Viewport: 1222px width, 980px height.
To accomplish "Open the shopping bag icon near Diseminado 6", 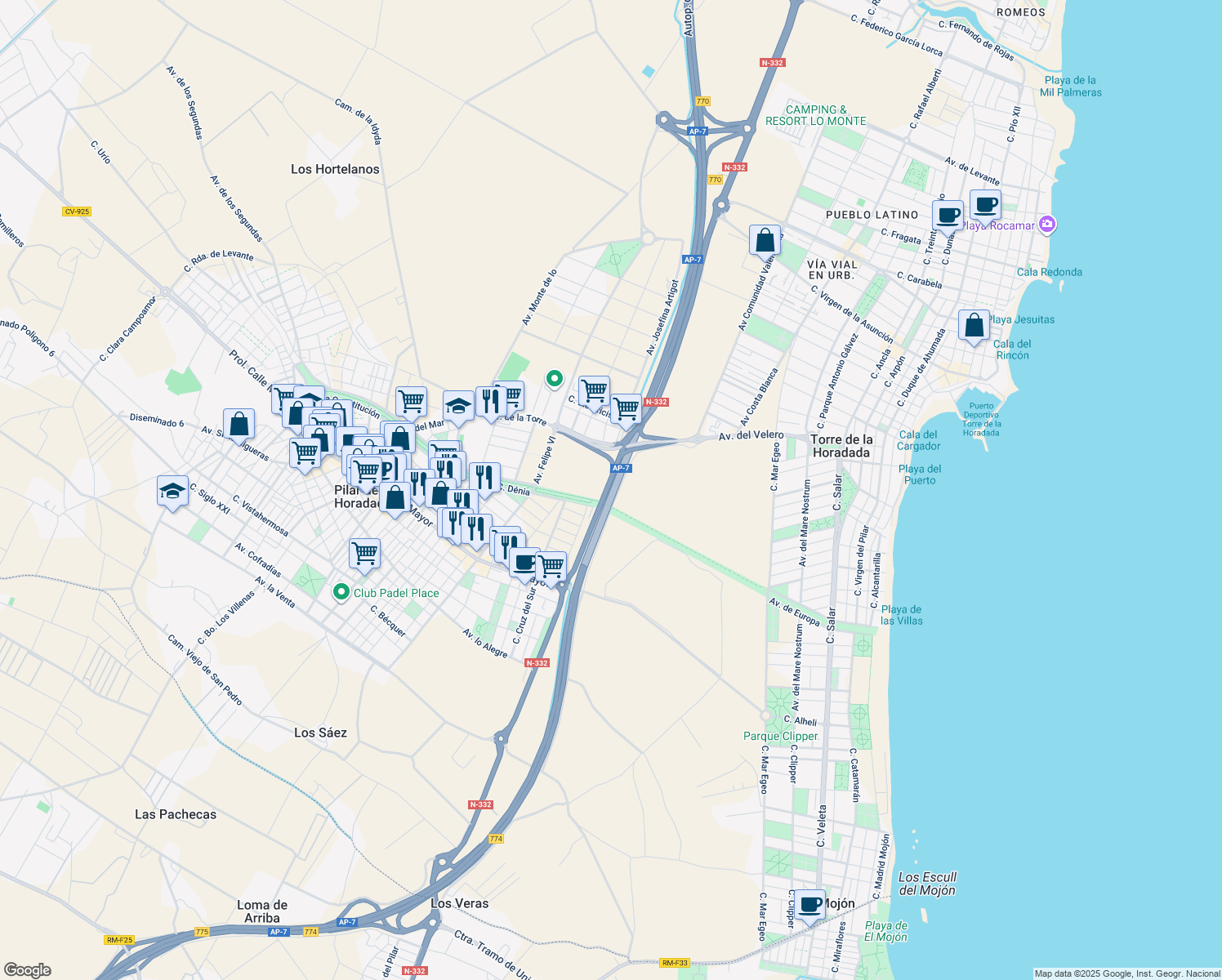I will 238,422.
